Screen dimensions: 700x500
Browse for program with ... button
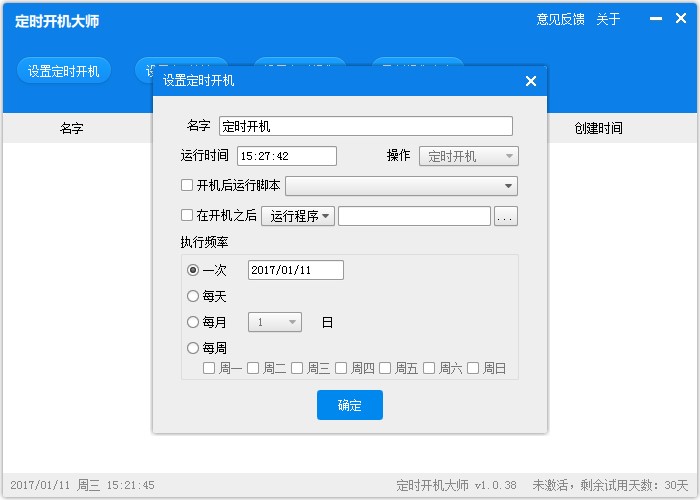coord(506,216)
